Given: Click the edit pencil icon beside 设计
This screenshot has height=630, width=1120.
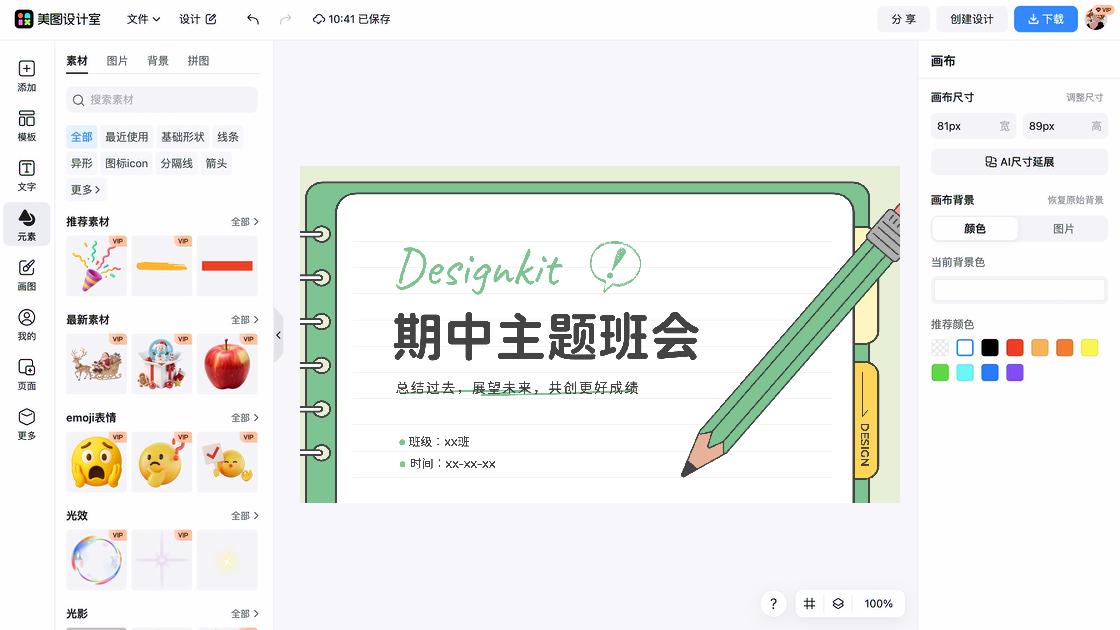Looking at the screenshot, I should tap(211, 19).
